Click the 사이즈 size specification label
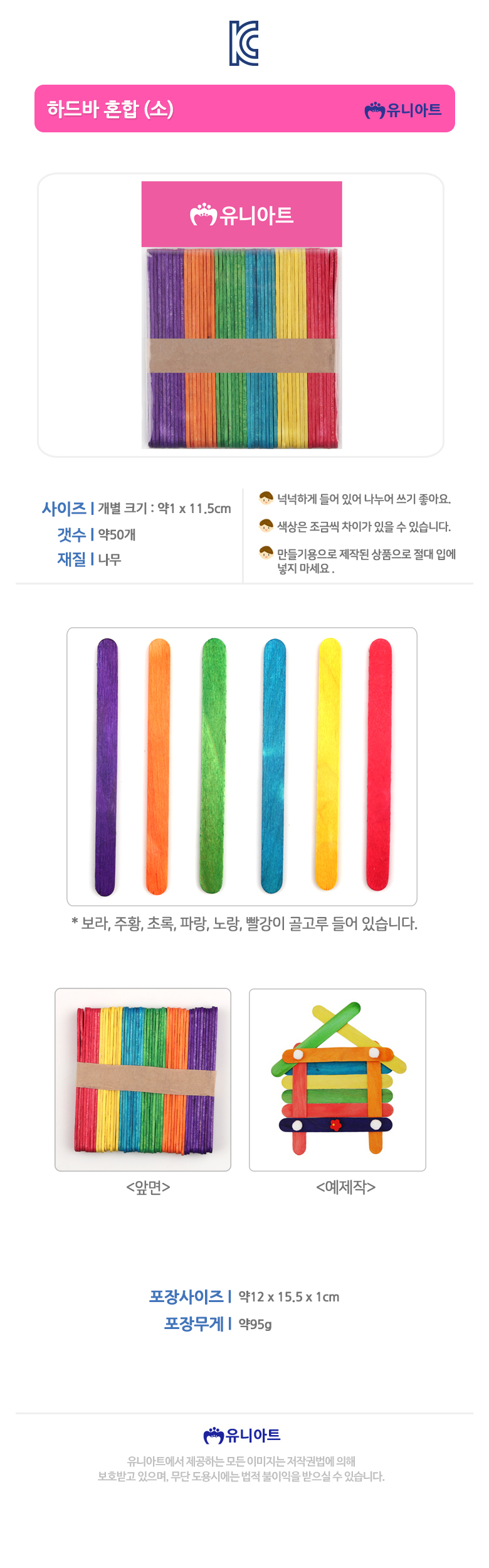This screenshot has width=489, height=1568. coord(64,508)
